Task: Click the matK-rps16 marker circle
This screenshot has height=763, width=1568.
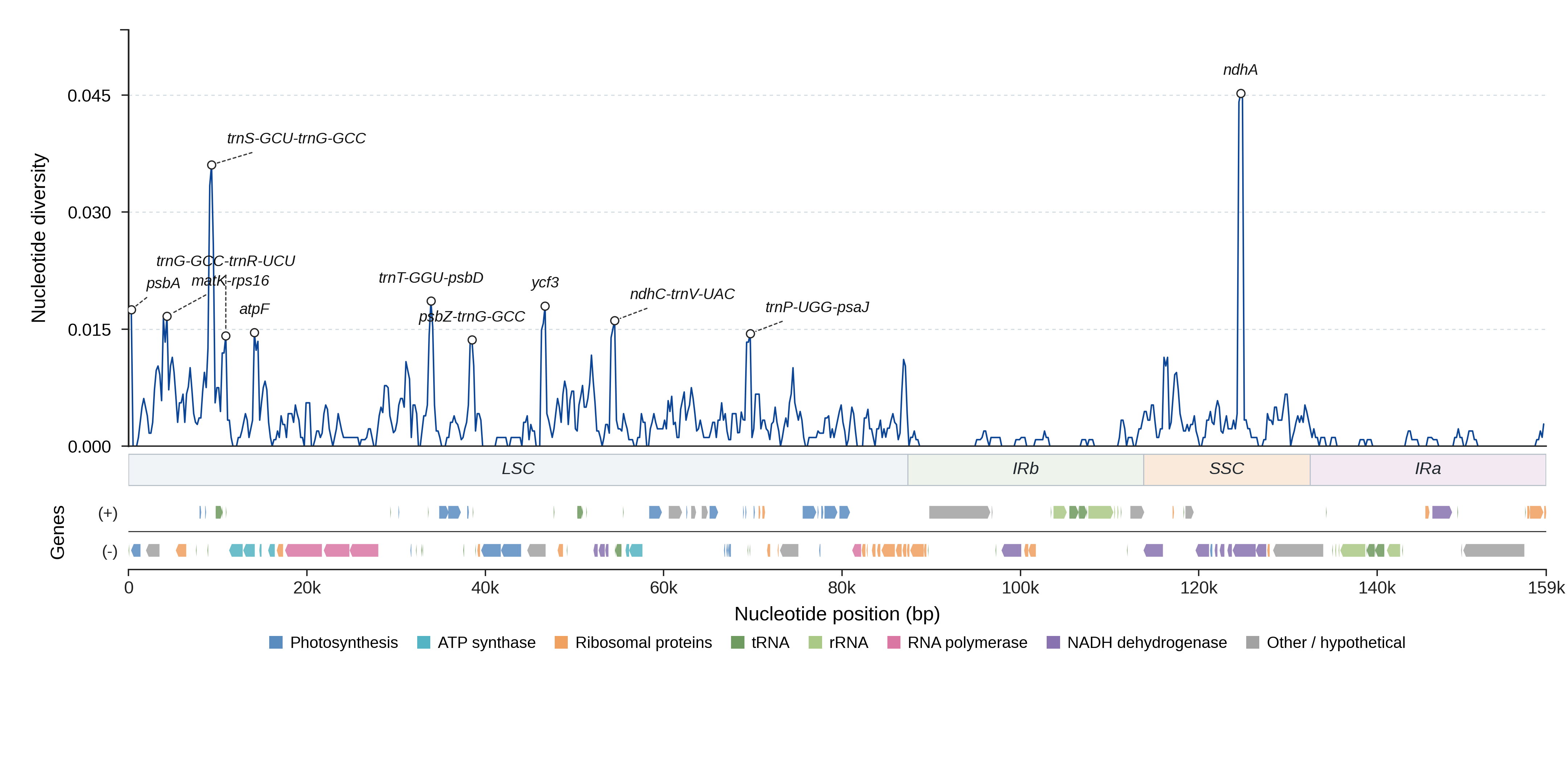Action: pyautogui.click(x=167, y=317)
